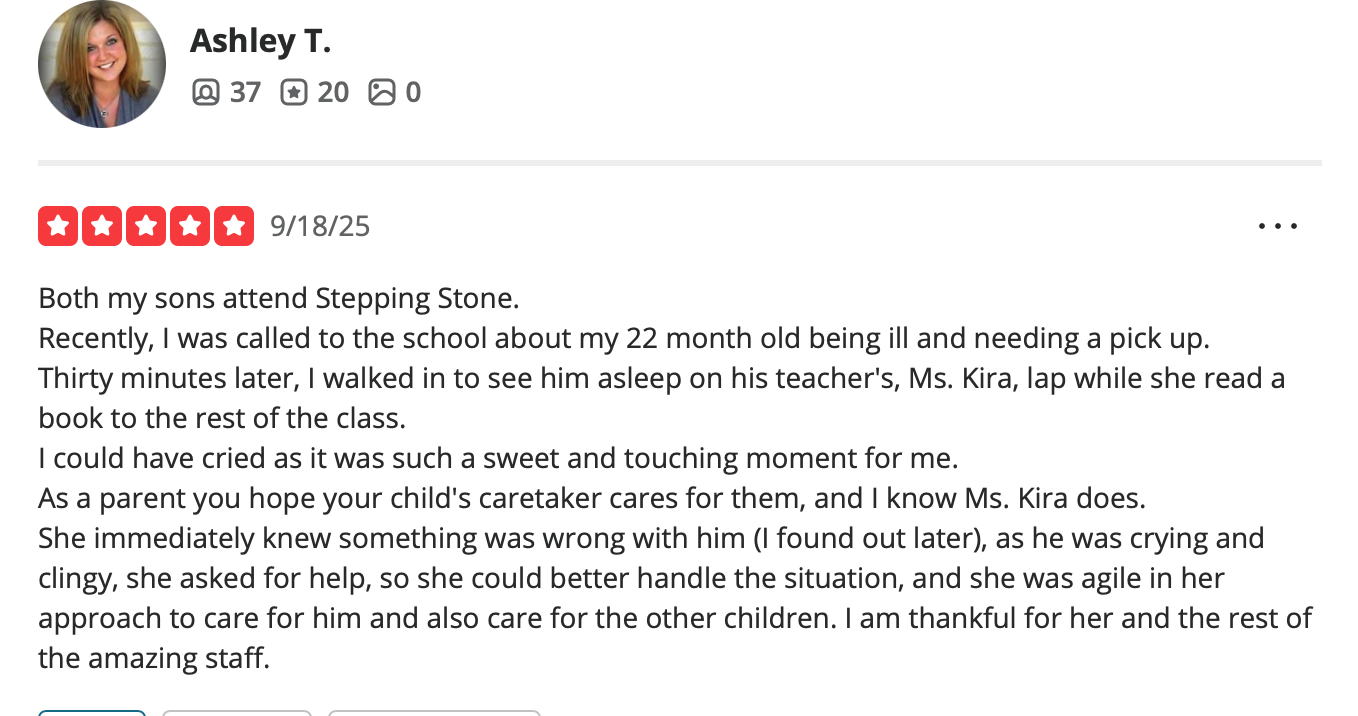This screenshot has height=716, width=1358.
Task: Click the reviews star icon beside 20
Action: click(x=294, y=93)
